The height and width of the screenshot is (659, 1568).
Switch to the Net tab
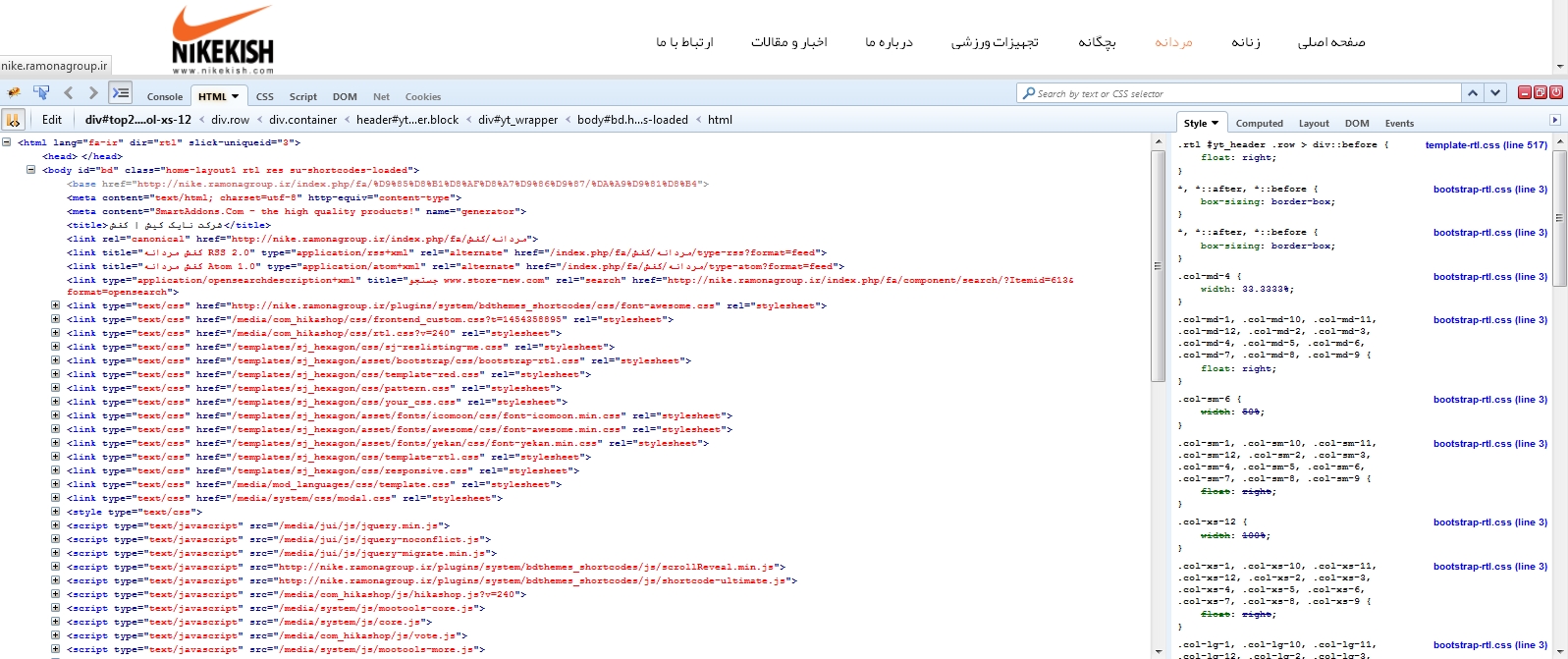click(381, 96)
